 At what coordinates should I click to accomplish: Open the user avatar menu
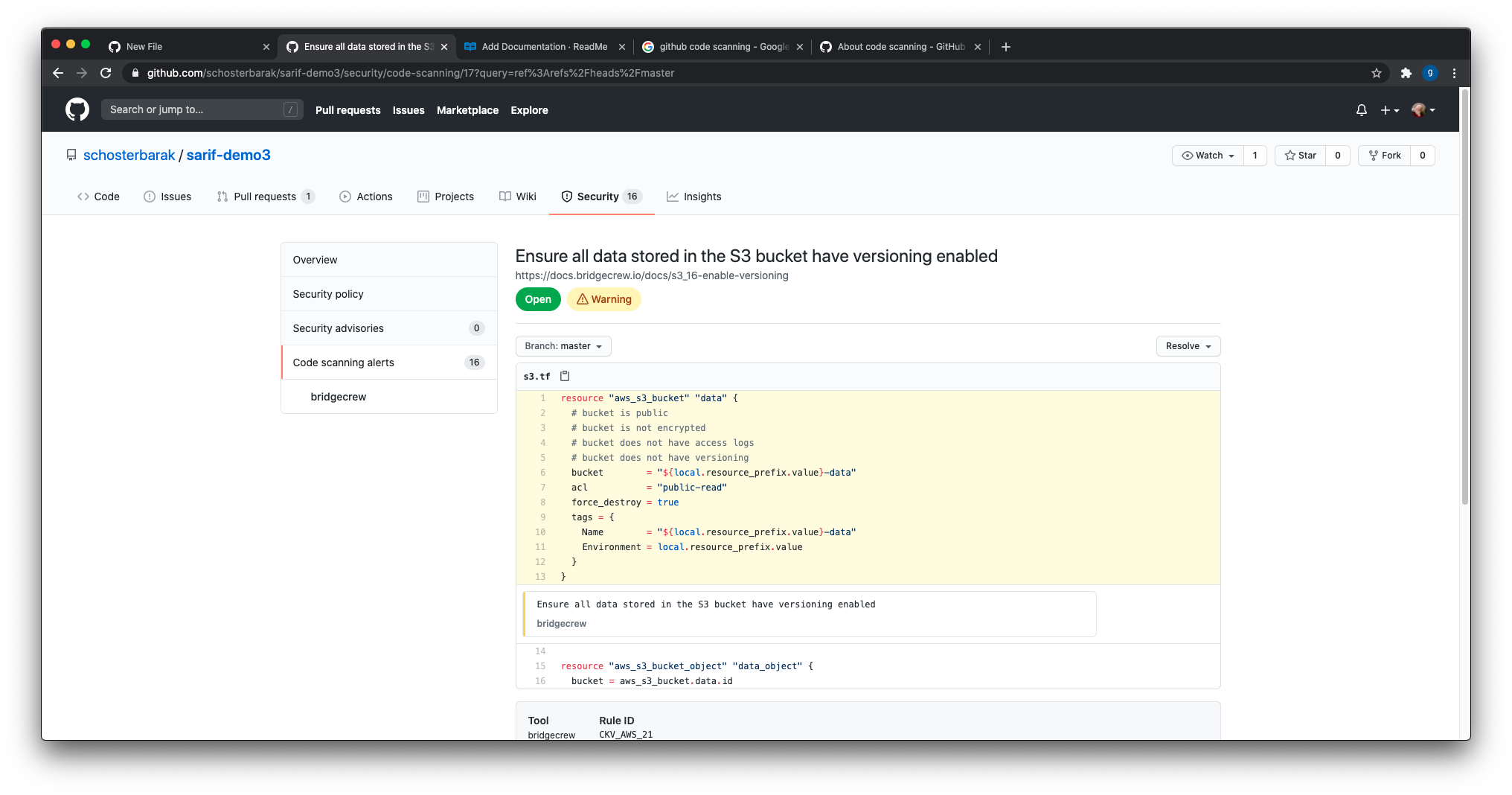pos(1423,110)
